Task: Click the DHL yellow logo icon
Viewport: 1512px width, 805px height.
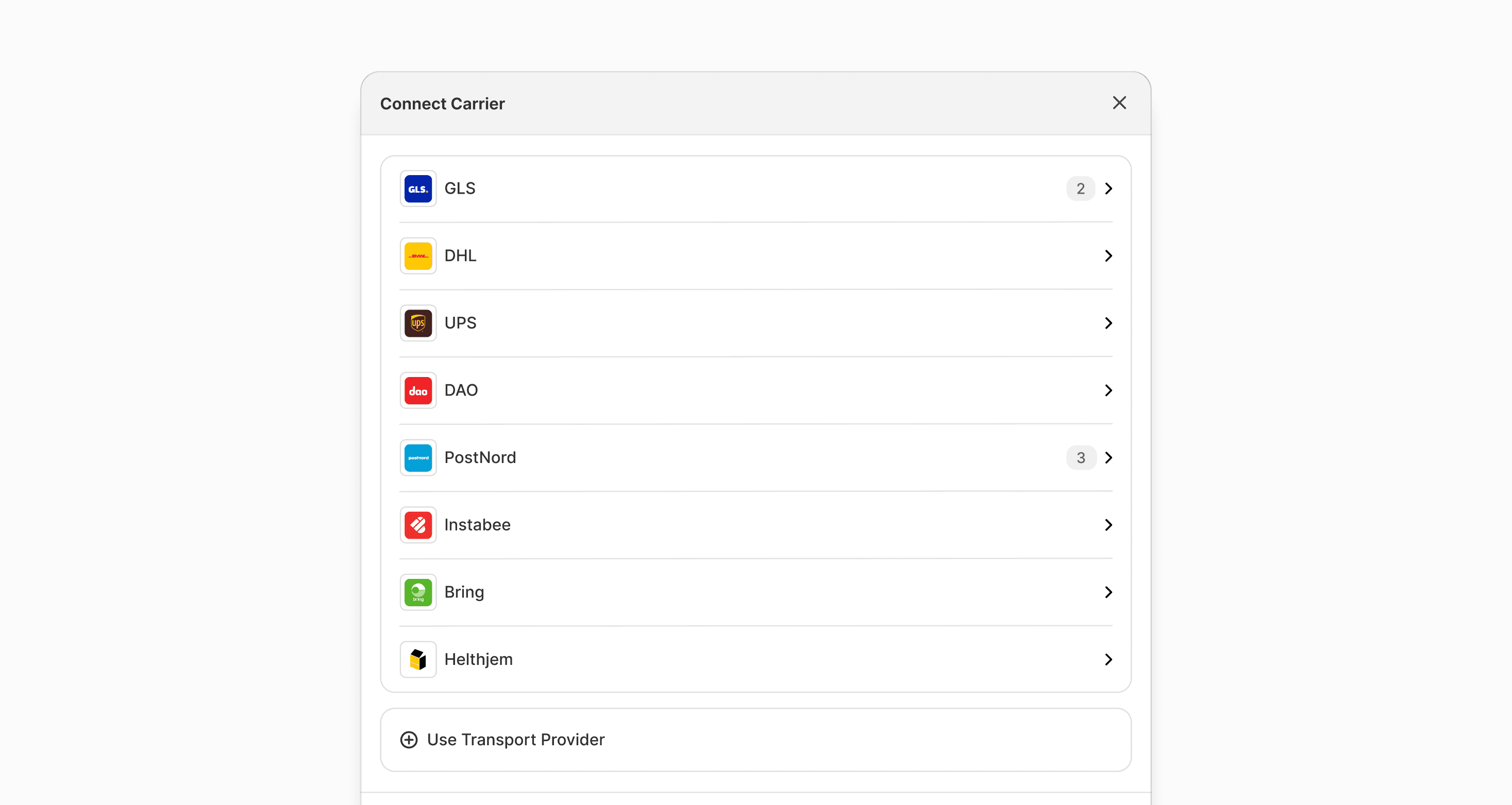Action: (x=418, y=256)
